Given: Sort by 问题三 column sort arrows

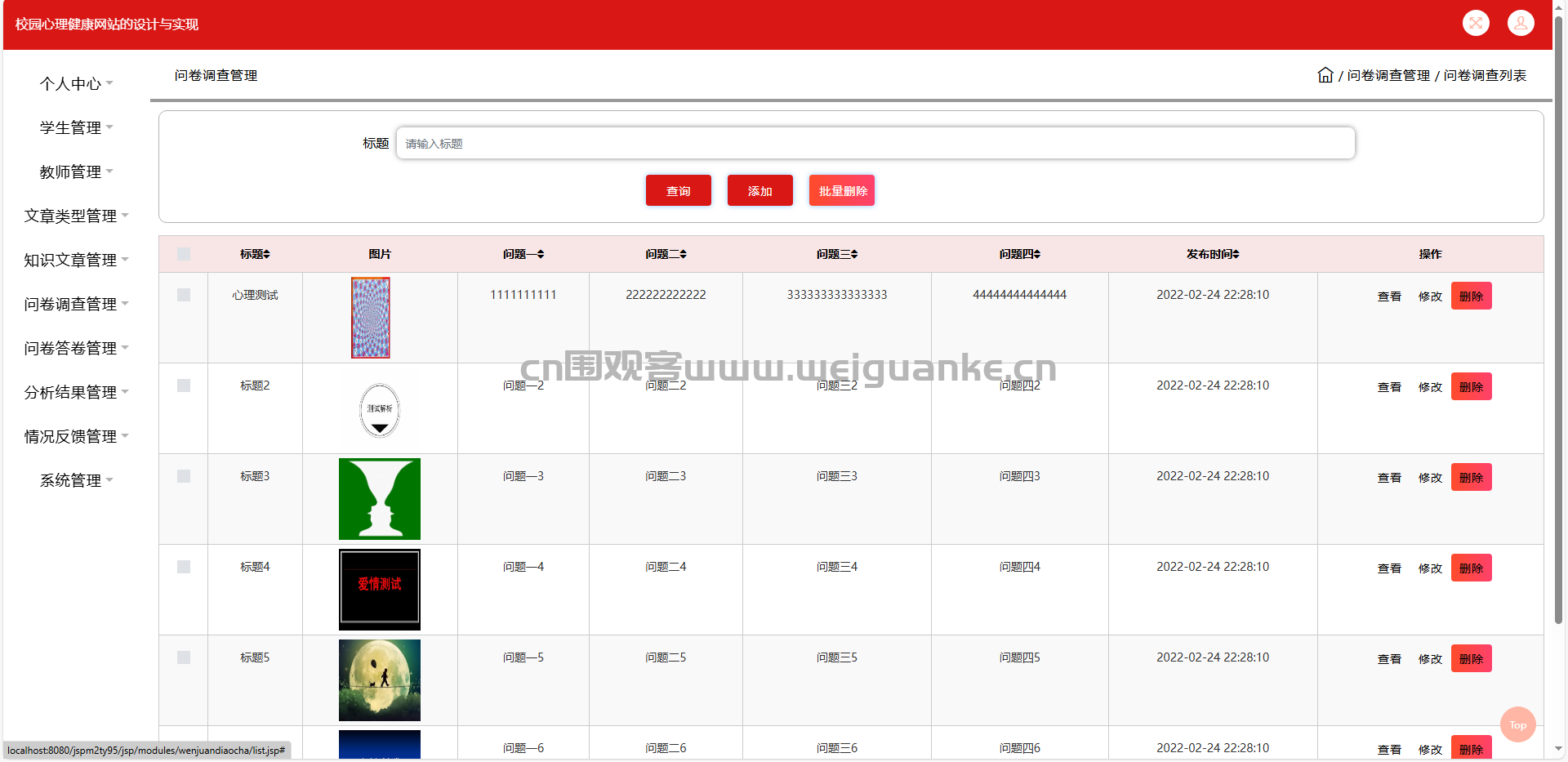Looking at the screenshot, I should point(854,255).
